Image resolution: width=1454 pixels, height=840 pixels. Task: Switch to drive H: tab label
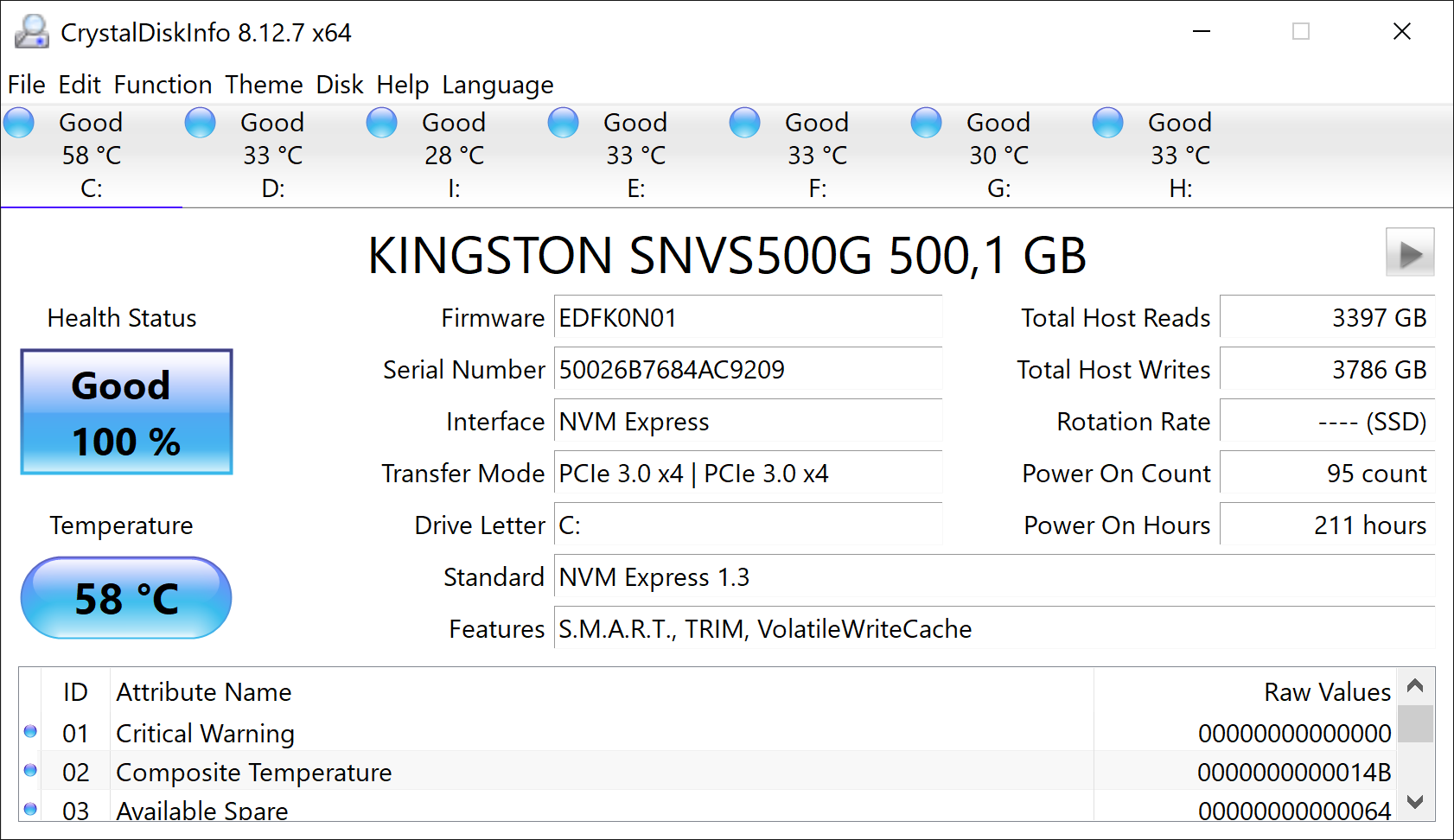(1181, 188)
